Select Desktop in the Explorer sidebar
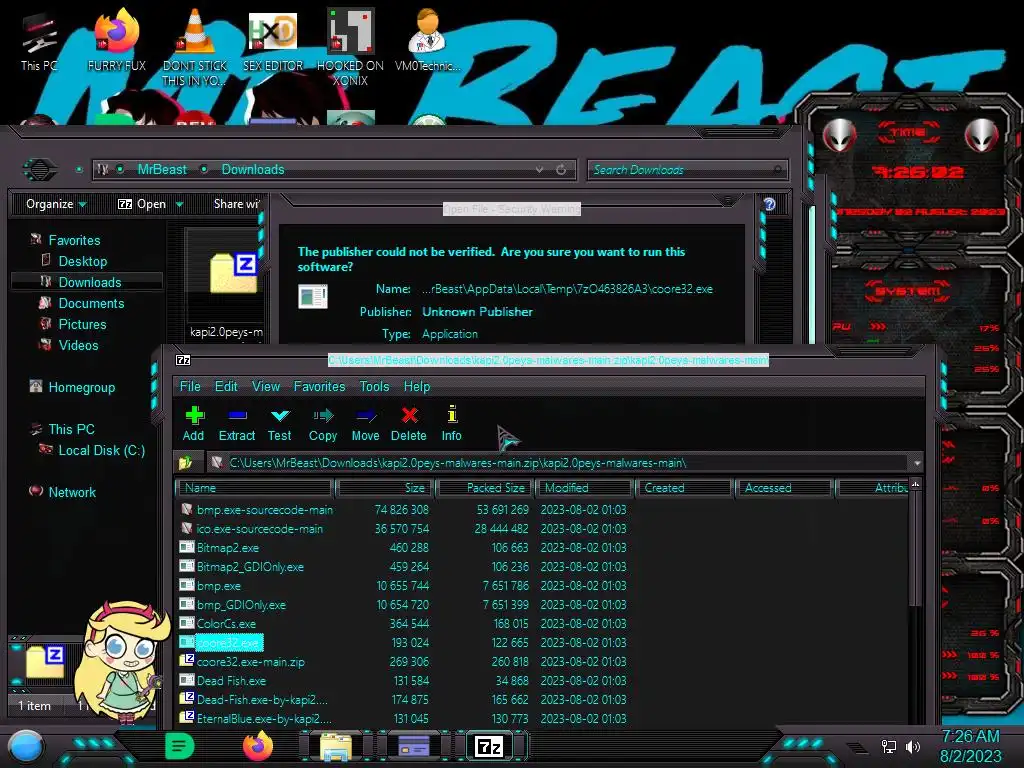 82,261
